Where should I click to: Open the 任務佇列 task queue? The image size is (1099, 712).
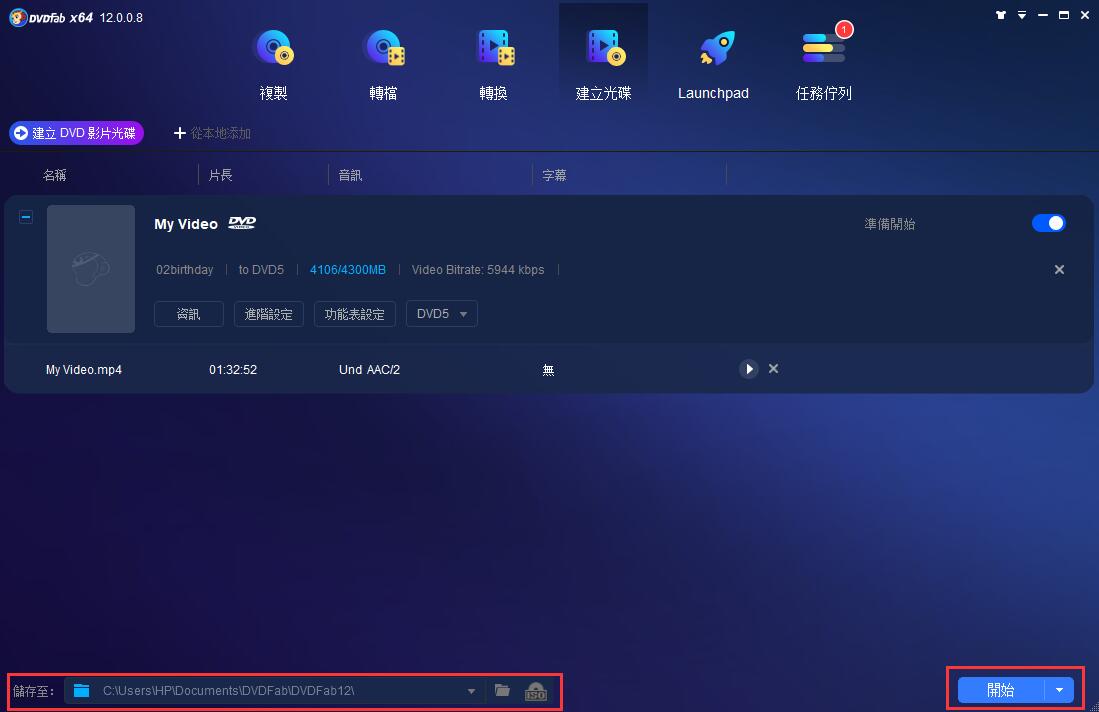point(824,64)
